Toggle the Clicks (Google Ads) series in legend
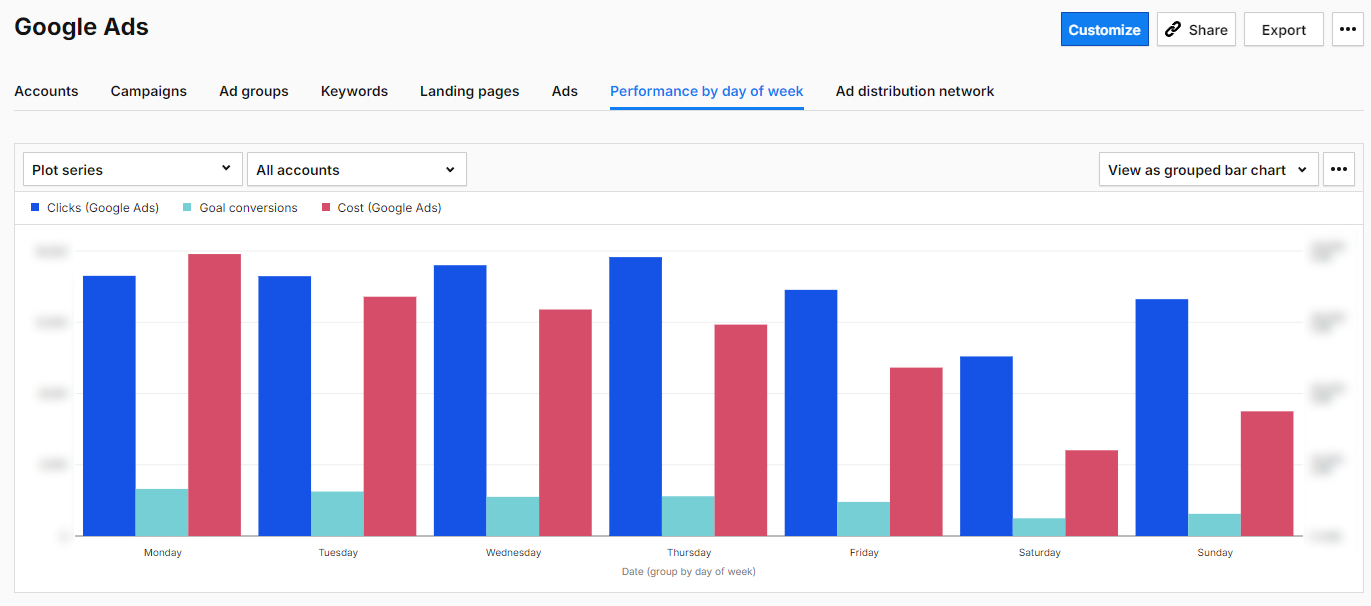The height and width of the screenshot is (606, 1371). [x=95, y=207]
